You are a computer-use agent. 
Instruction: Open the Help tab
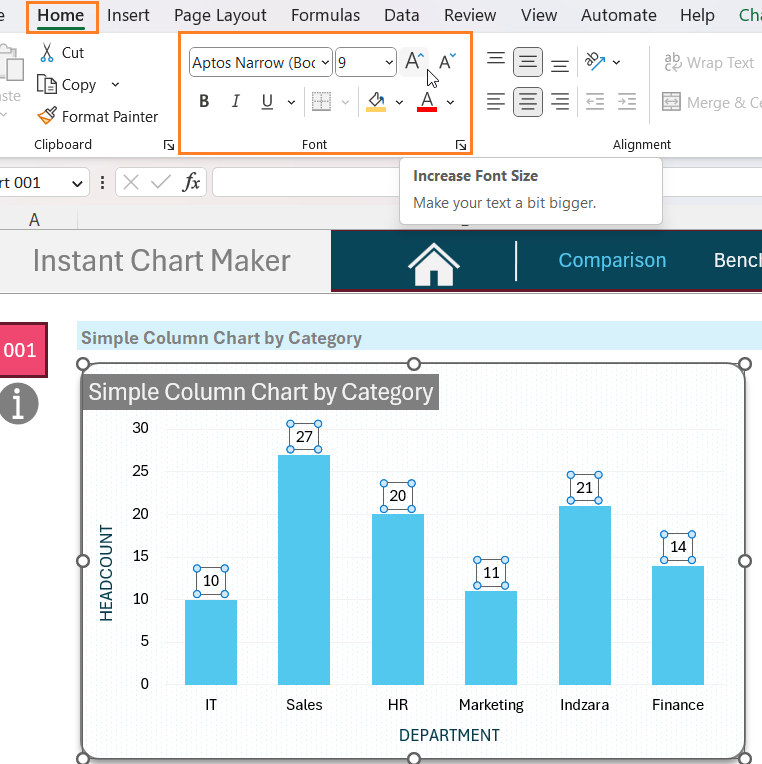click(698, 16)
